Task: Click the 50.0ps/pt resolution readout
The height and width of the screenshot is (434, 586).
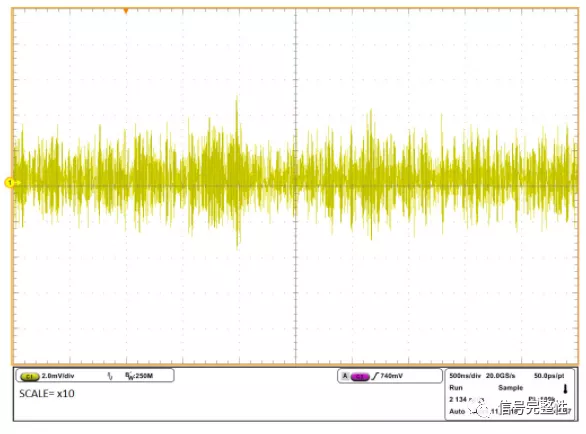Action: (x=549, y=376)
